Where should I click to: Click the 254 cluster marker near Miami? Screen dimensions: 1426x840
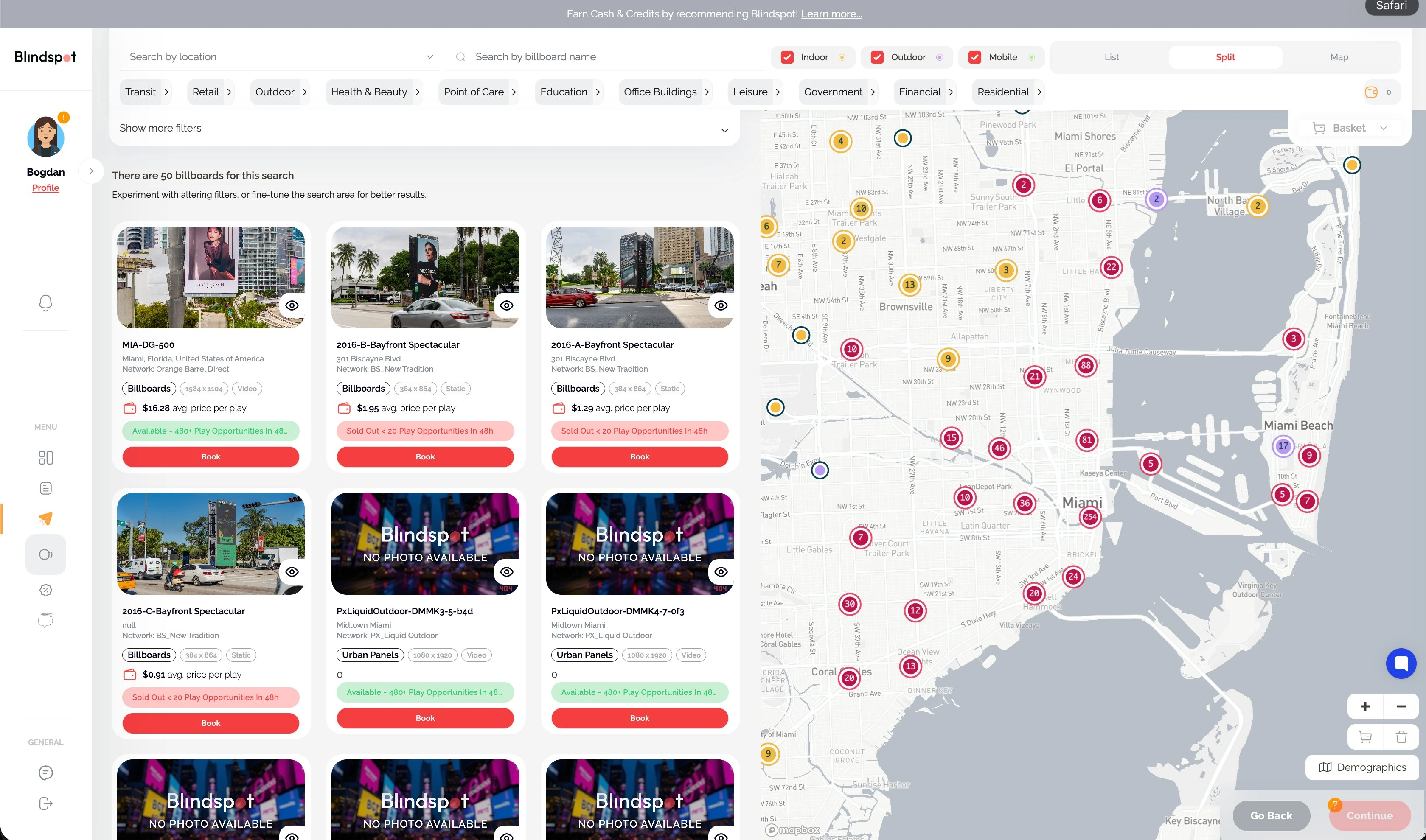pos(1090,516)
